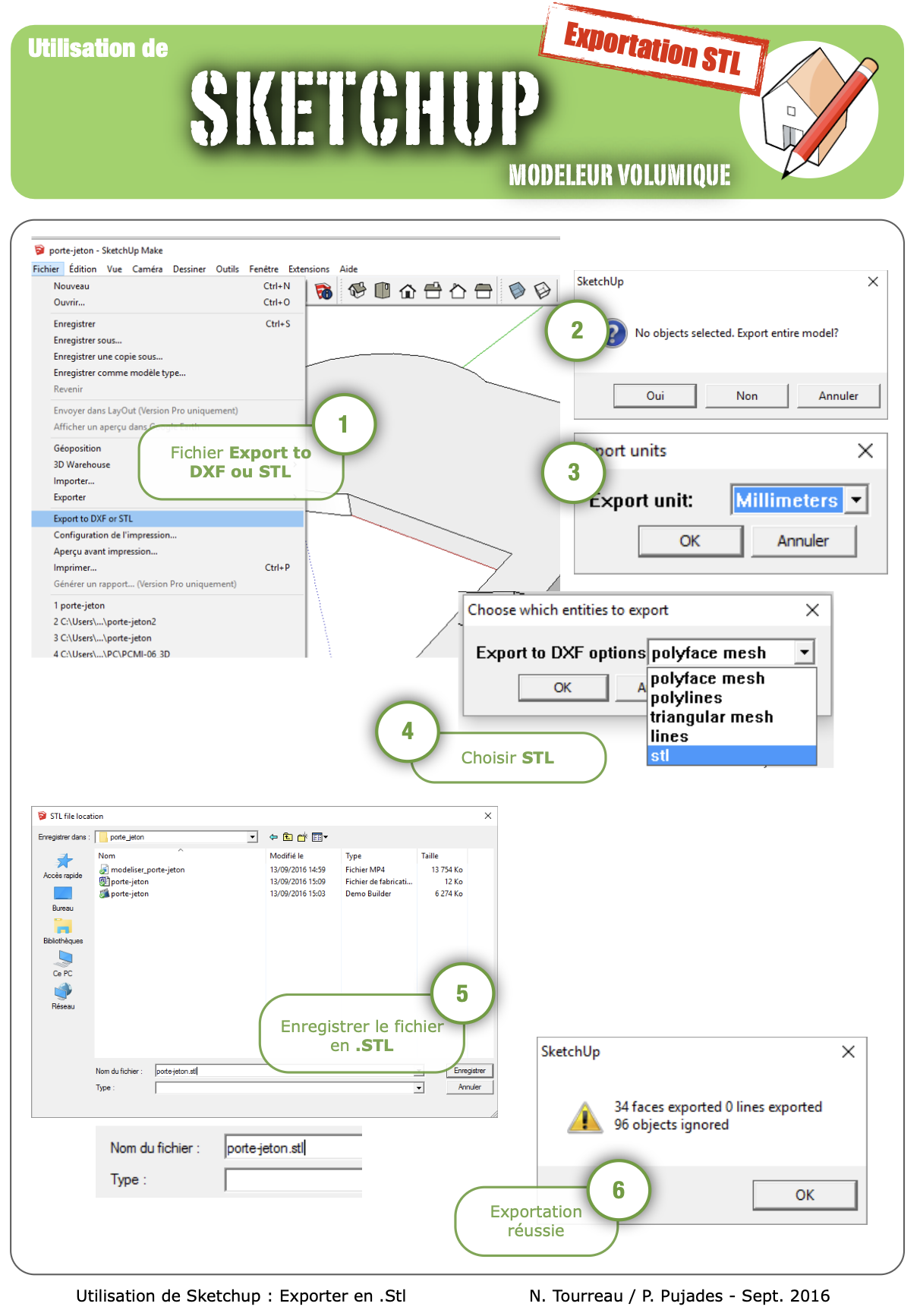Choose triangular mesh from the options list
The image size is (920, 1316).
click(x=731, y=717)
